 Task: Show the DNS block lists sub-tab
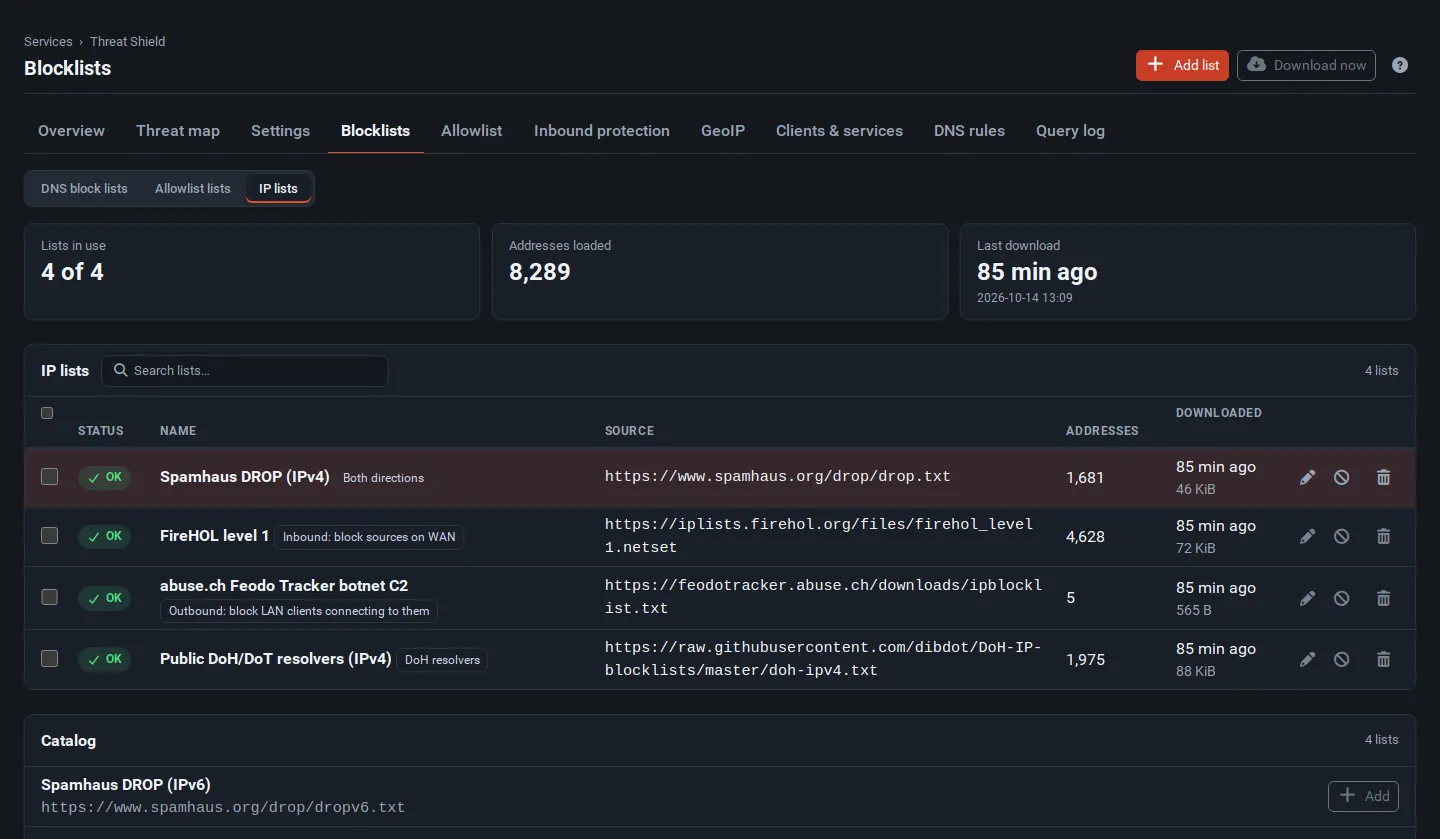point(84,188)
